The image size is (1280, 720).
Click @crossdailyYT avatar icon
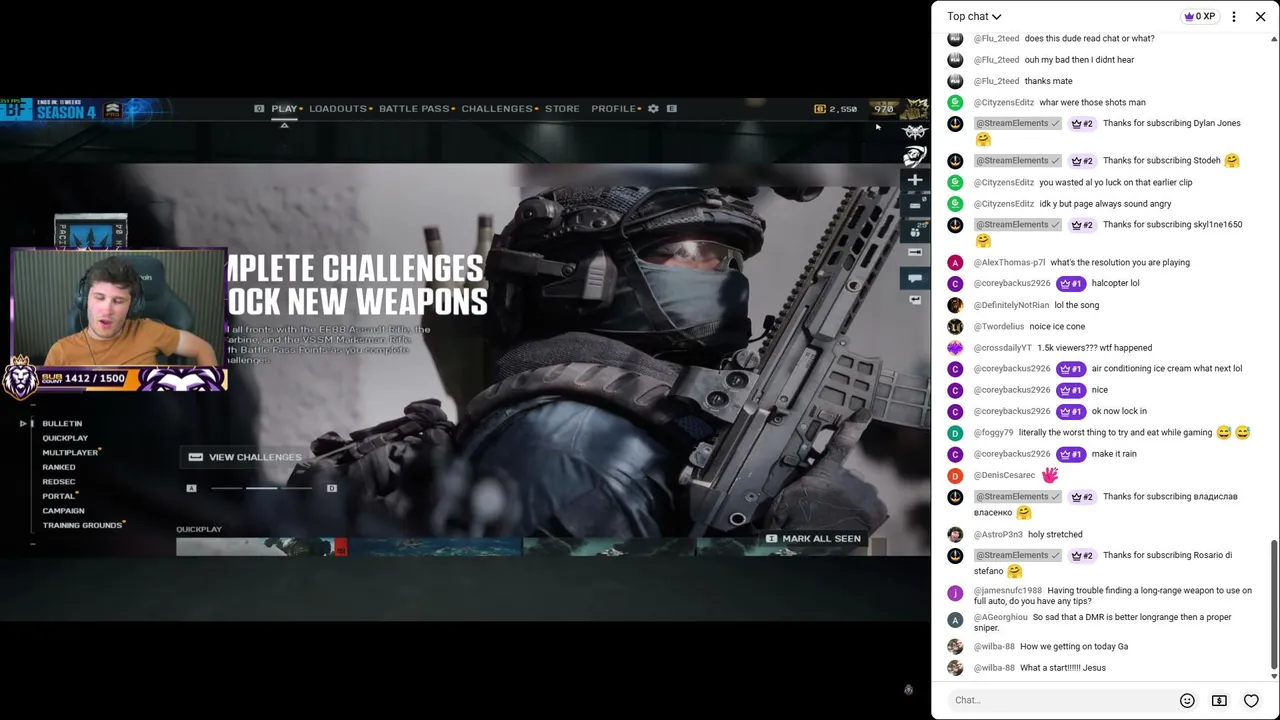(955, 348)
